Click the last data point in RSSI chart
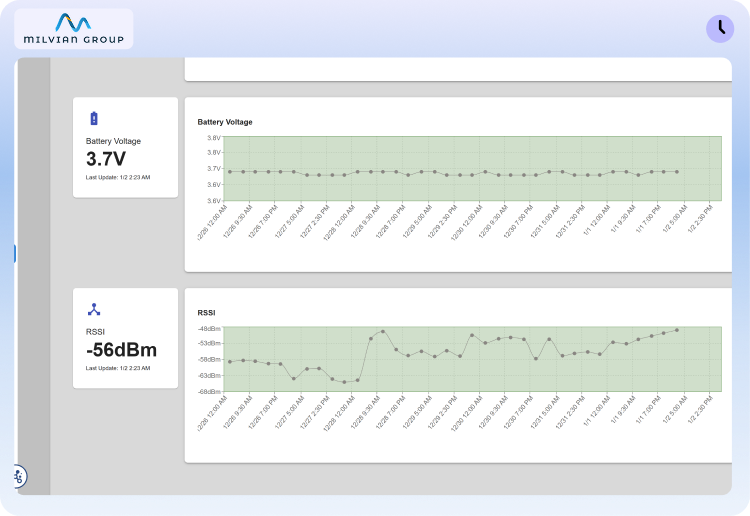 pos(676,330)
